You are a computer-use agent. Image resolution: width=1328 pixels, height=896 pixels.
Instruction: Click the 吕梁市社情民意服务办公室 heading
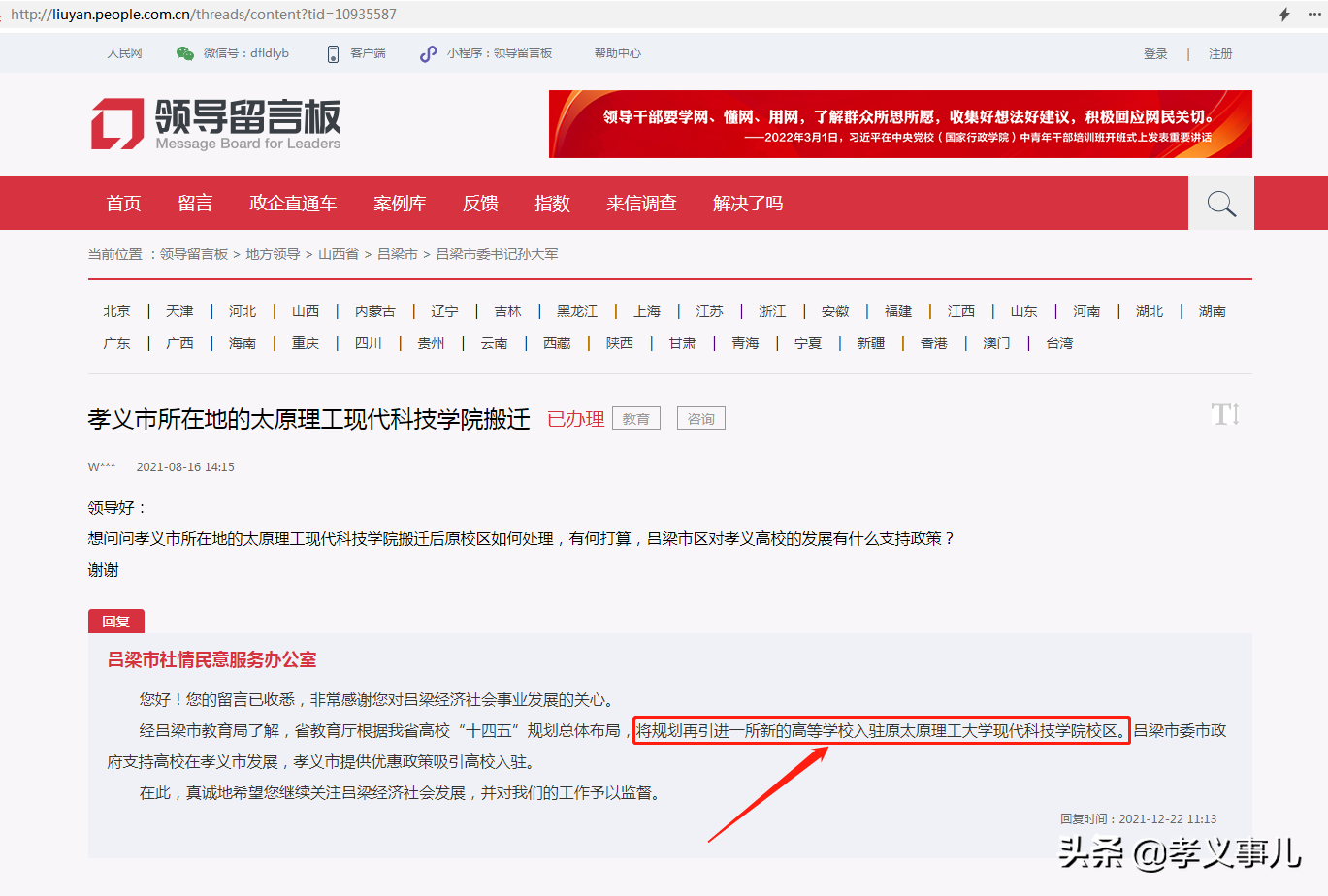coord(211,660)
